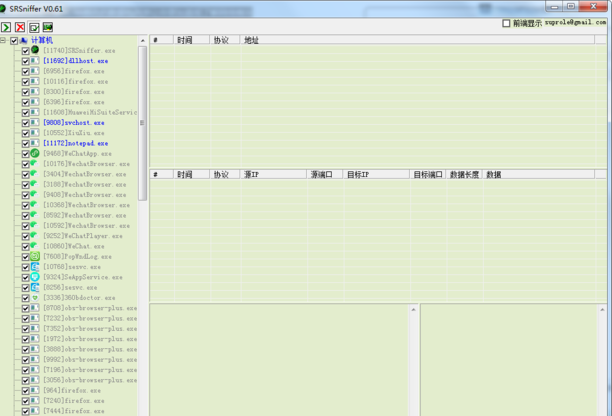Click 时间 column header in upper table

coord(192,40)
